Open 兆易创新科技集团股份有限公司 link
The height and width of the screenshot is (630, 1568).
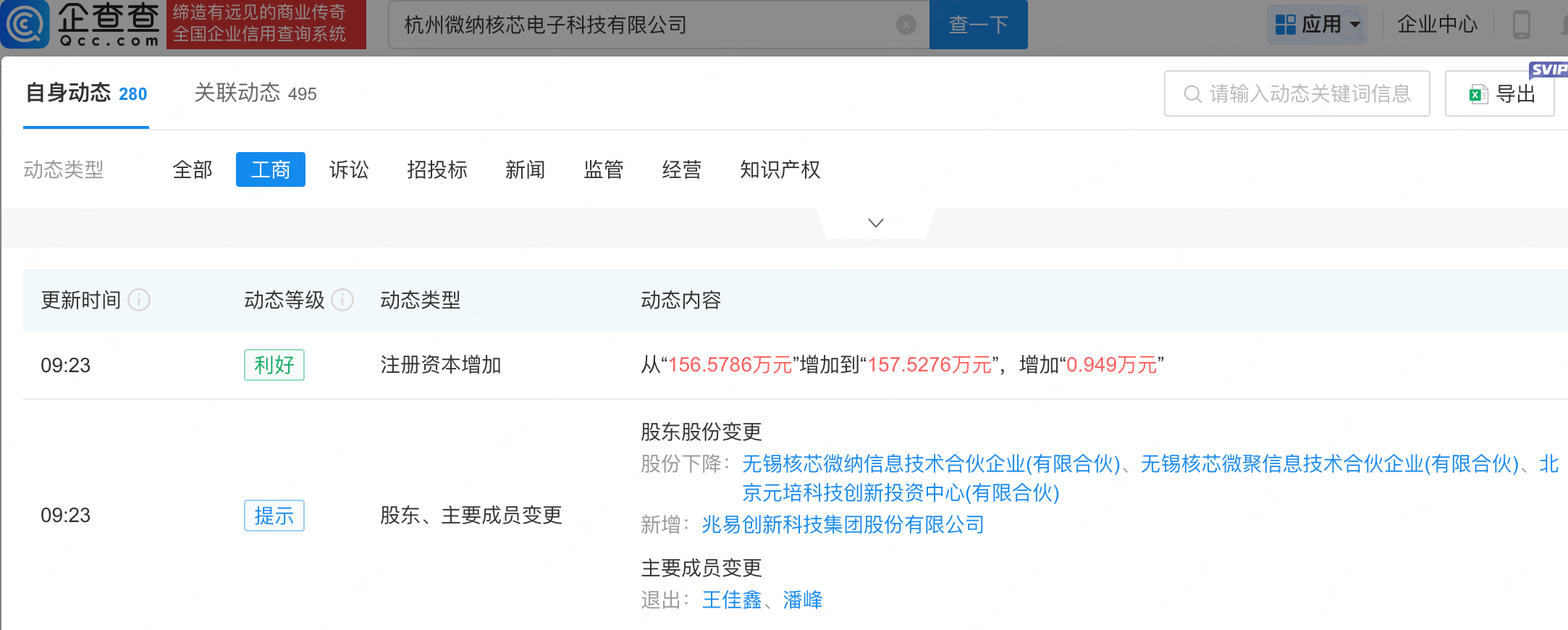tap(843, 524)
